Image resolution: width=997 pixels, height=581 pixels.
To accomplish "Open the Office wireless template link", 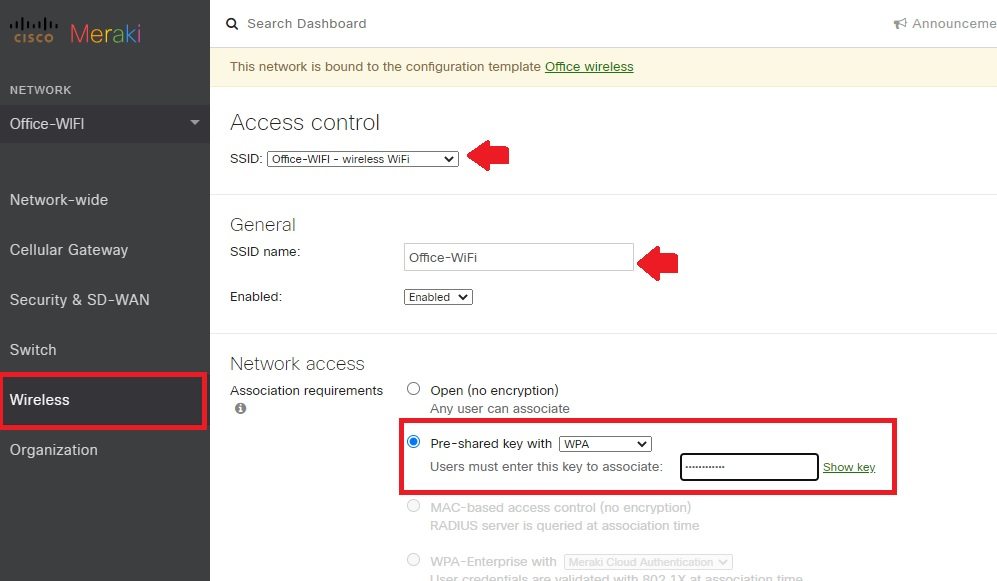I will pos(589,67).
